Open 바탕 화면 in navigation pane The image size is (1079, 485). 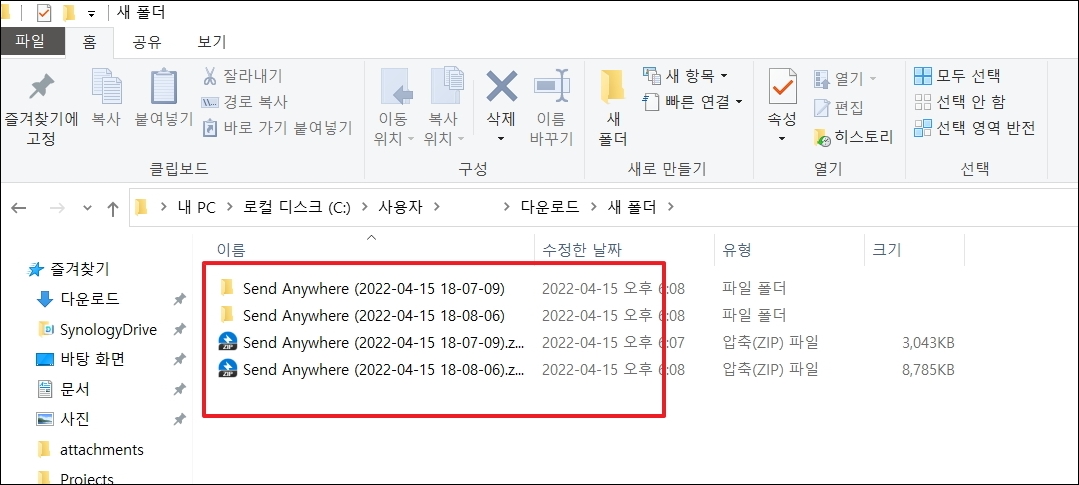point(92,359)
